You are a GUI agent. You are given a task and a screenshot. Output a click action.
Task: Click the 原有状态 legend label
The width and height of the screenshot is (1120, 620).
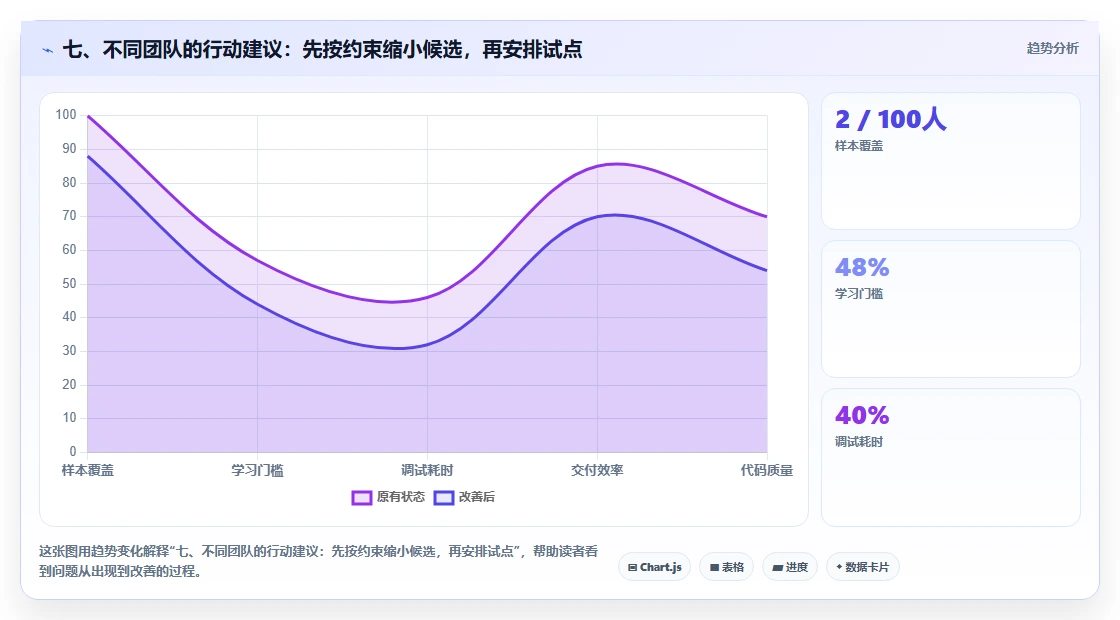(401, 497)
